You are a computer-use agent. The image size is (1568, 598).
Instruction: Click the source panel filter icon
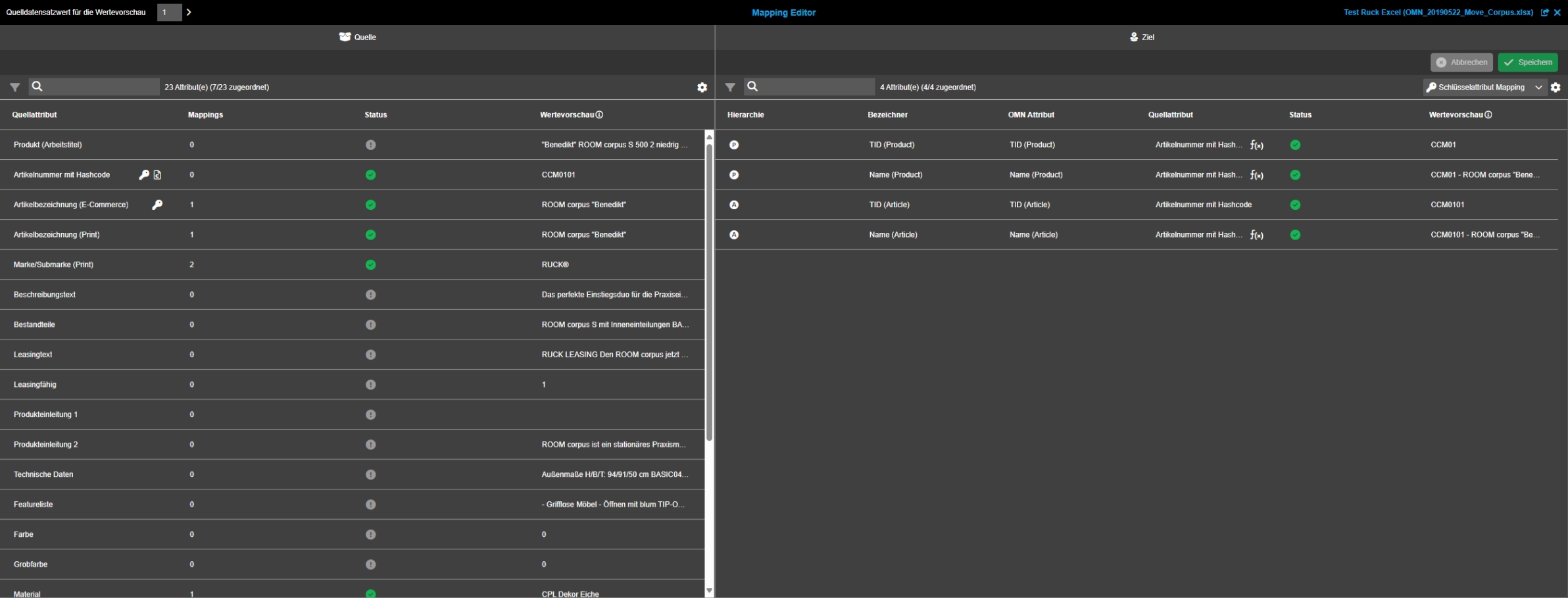[x=14, y=87]
